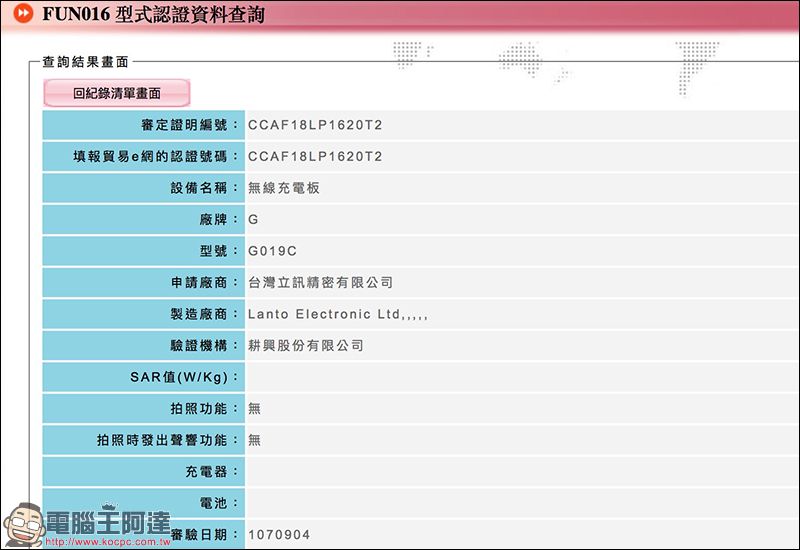Viewport: 800px width, 550px height.
Task: Click the approval date value 1070904
Action: click(x=279, y=535)
